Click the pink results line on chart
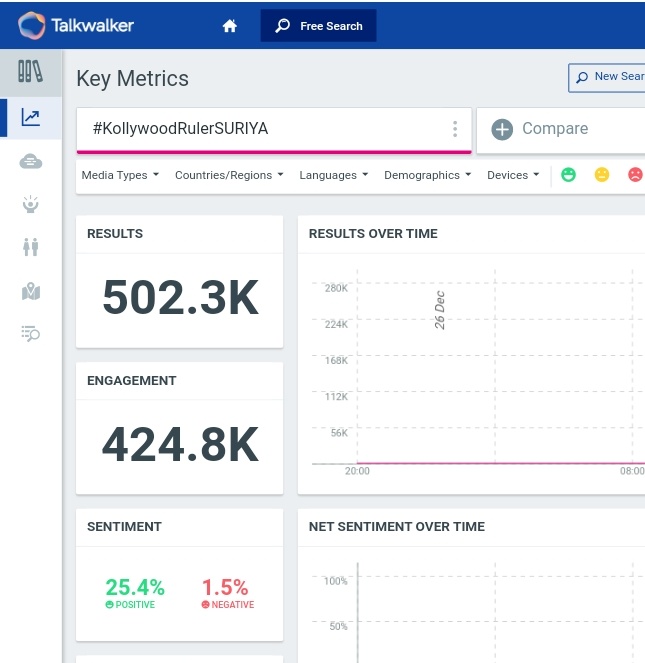Screen dimensions: 645x663 499,463
